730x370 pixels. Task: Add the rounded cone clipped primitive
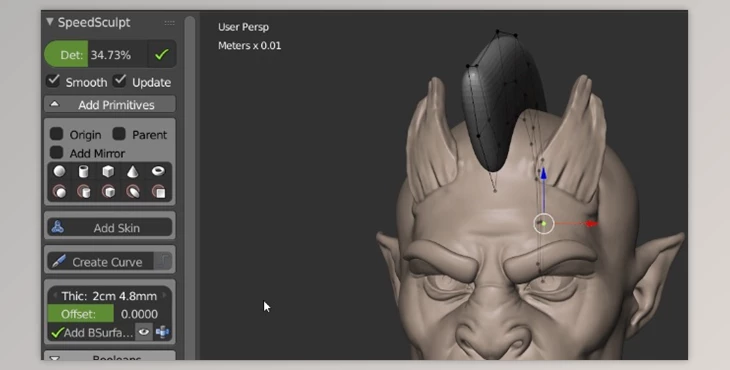133,192
